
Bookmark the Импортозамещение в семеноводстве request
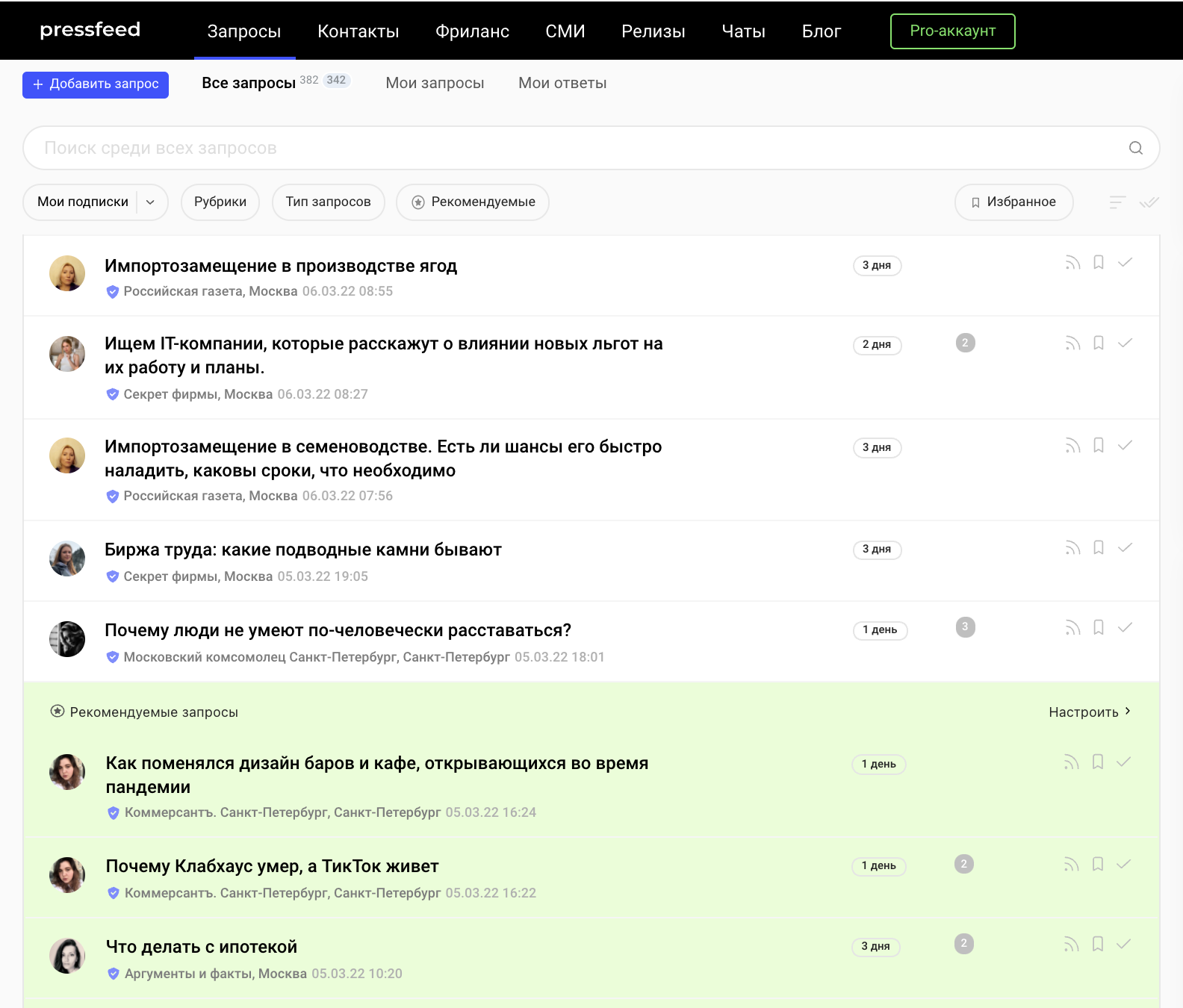pos(1099,445)
